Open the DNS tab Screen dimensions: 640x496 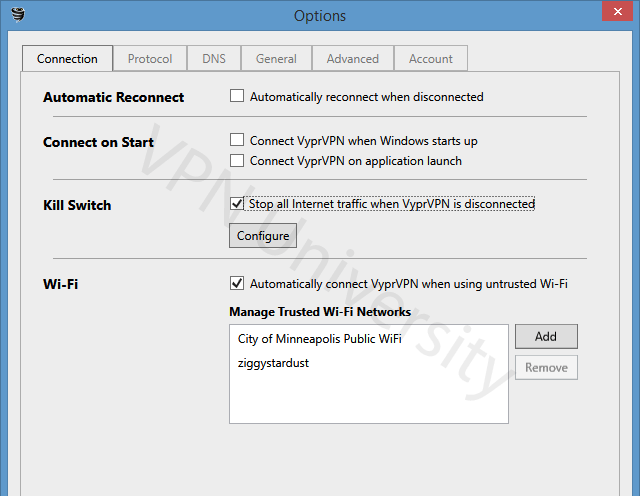pos(214,59)
